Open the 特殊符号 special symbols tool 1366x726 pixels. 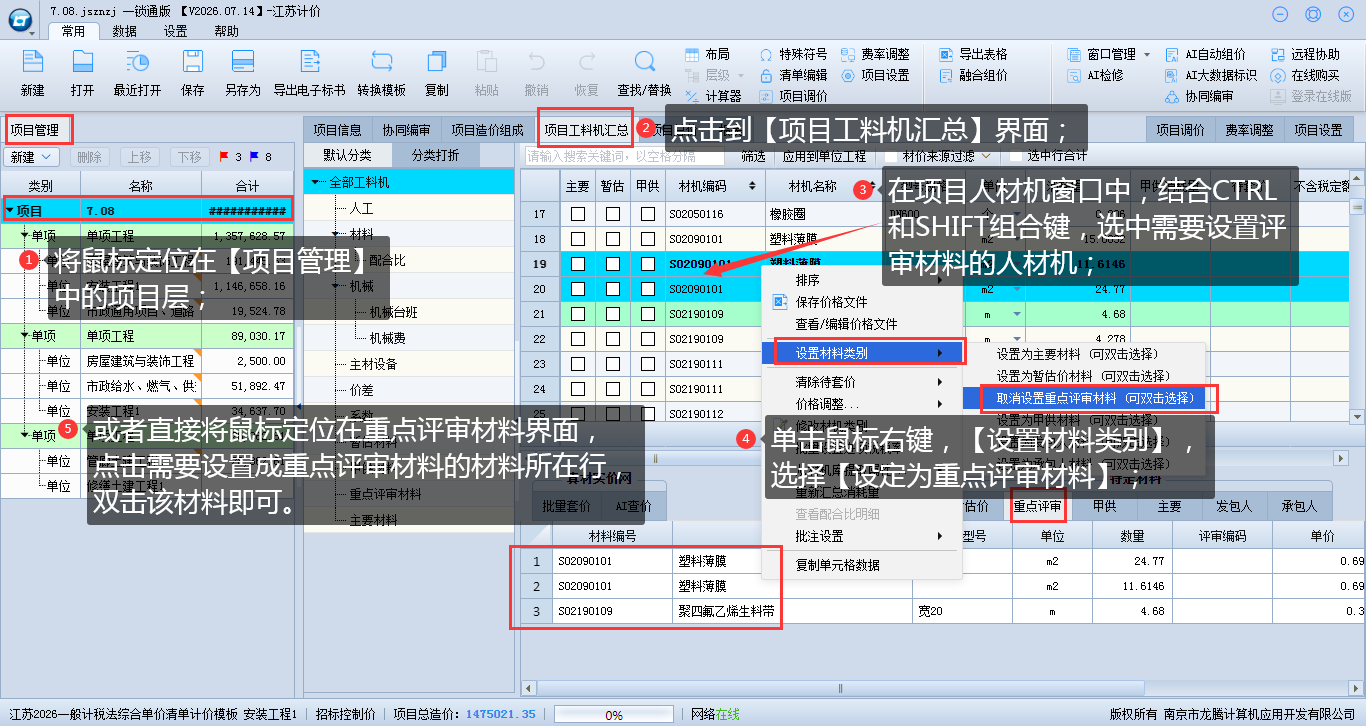(793, 54)
